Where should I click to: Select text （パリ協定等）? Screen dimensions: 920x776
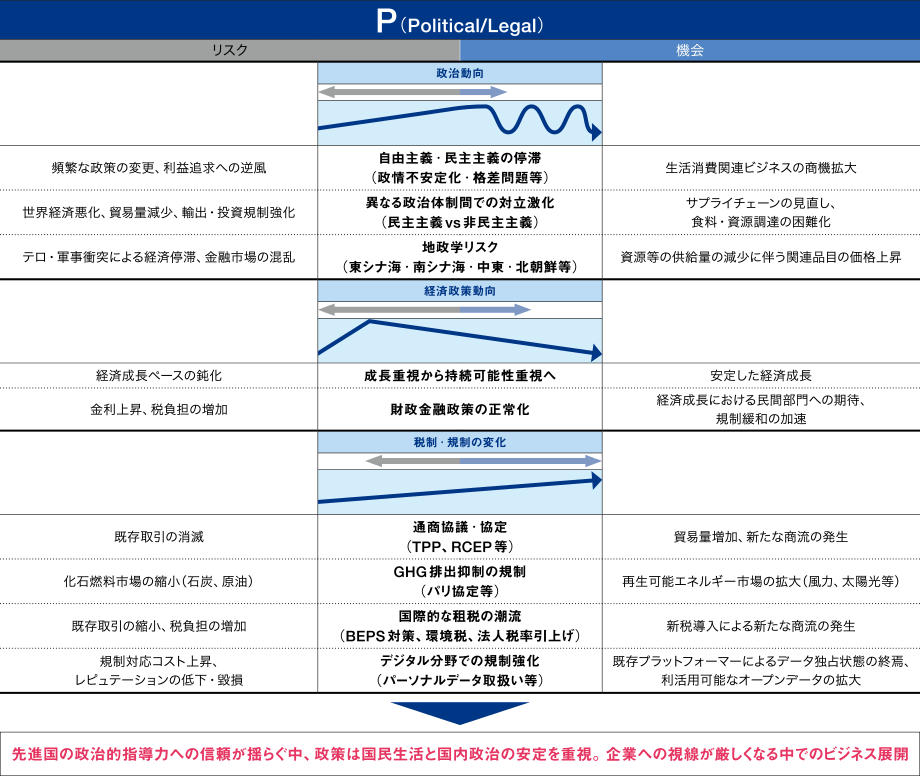460,591
